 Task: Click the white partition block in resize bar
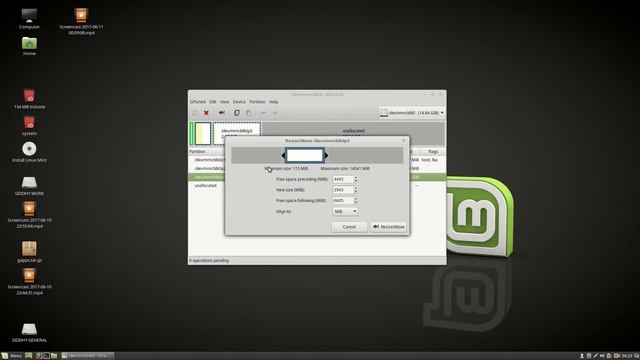pos(305,155)
